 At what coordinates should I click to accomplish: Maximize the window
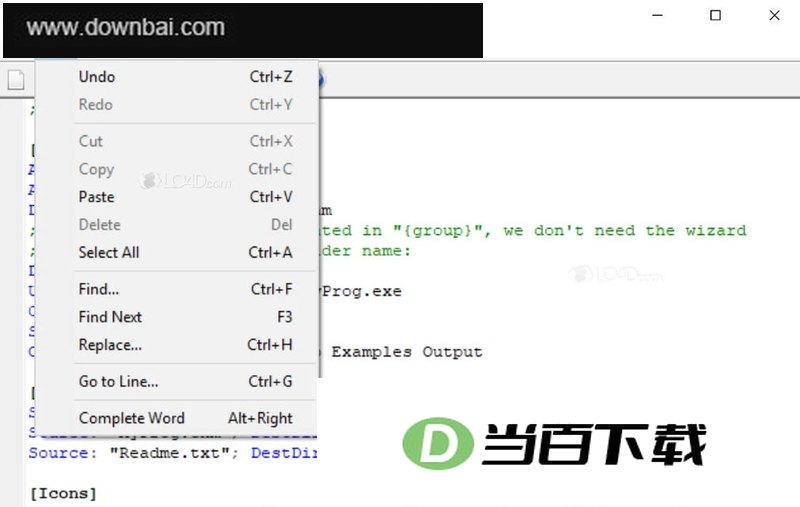[x=716, y=15]
